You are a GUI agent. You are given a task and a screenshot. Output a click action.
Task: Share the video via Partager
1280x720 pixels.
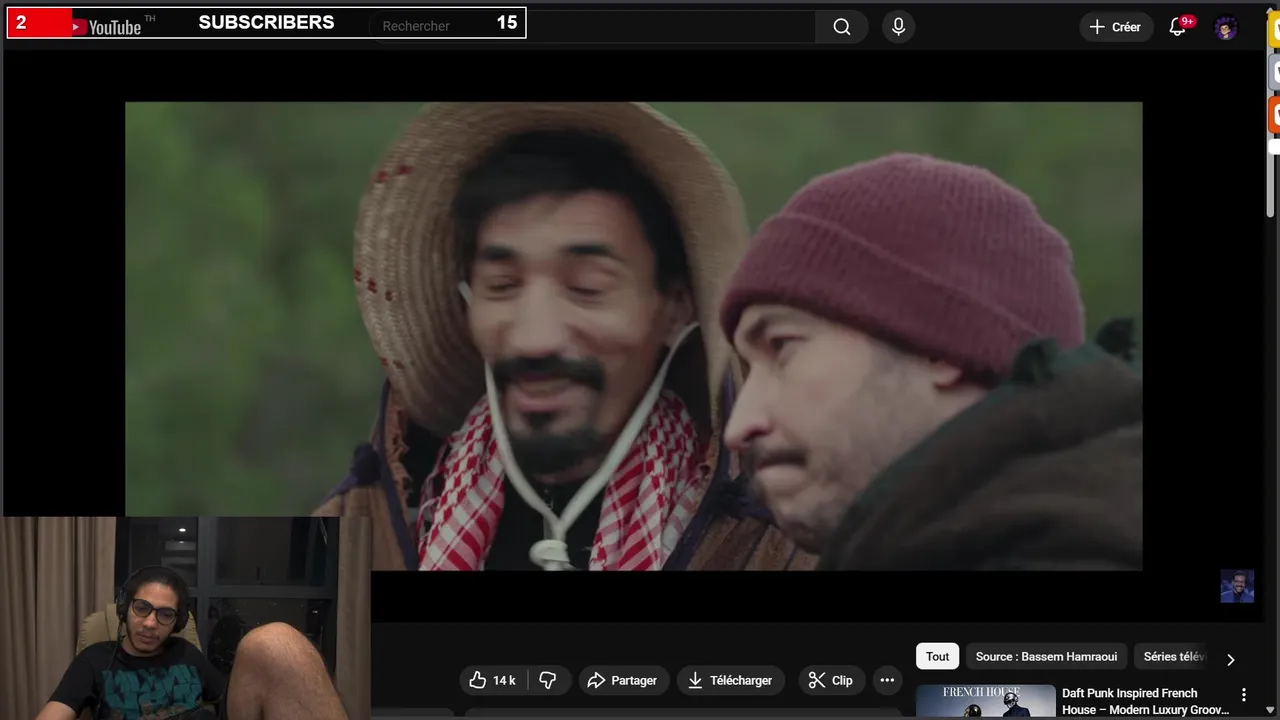622,680
